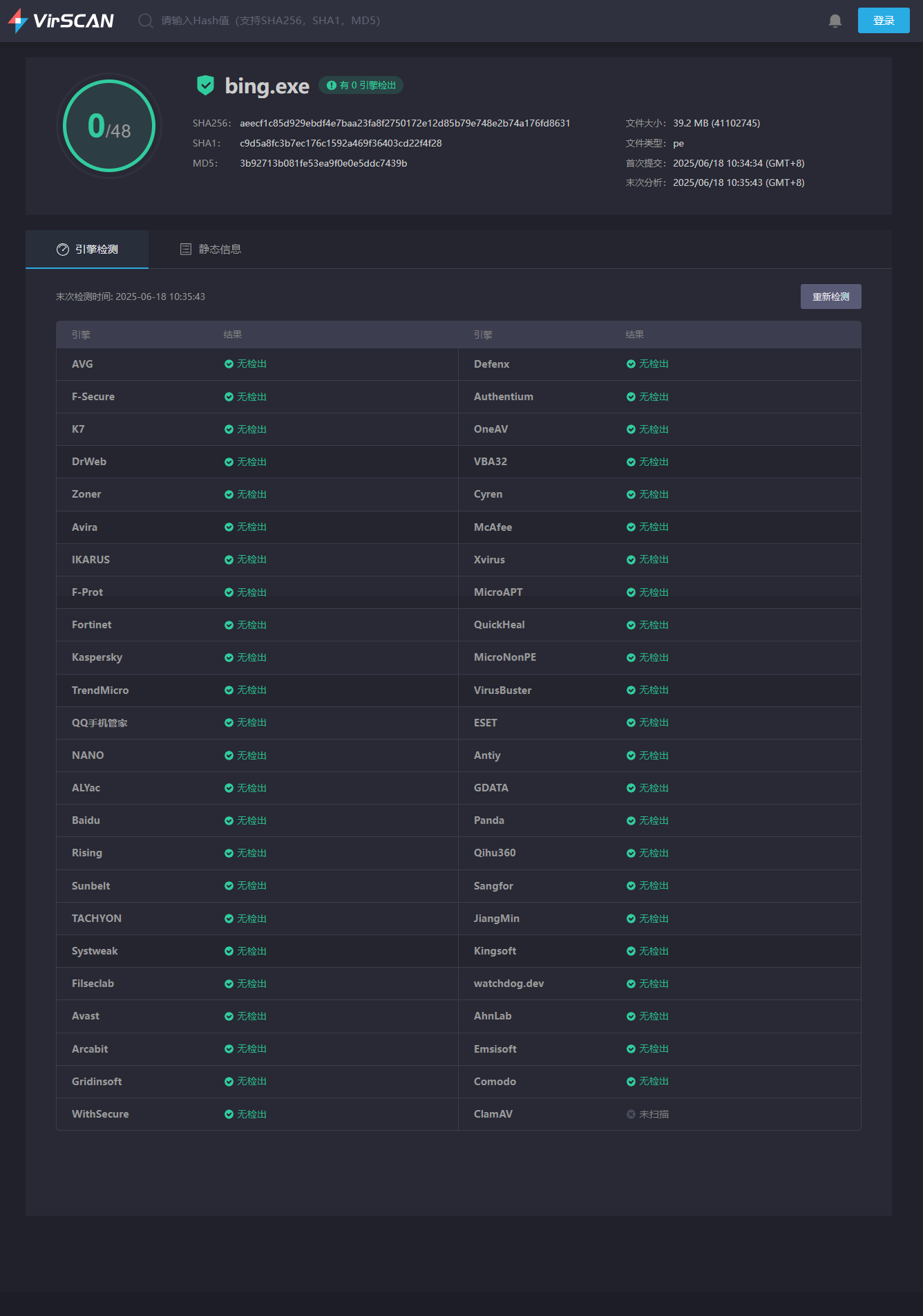Click the NANO engine name

click(88, 755)
